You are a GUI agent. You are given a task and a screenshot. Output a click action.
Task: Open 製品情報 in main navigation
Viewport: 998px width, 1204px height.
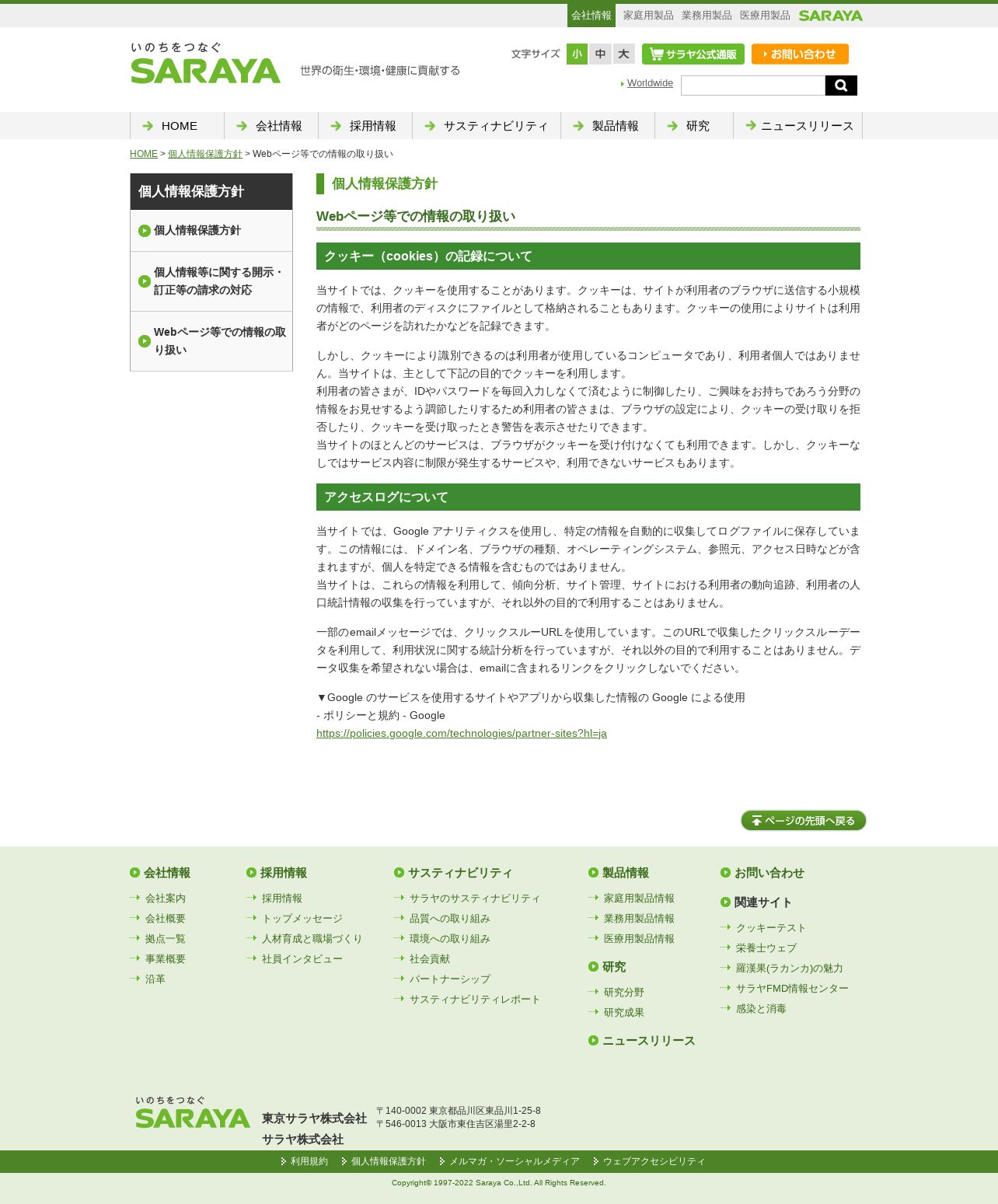(x=608, y=126)
